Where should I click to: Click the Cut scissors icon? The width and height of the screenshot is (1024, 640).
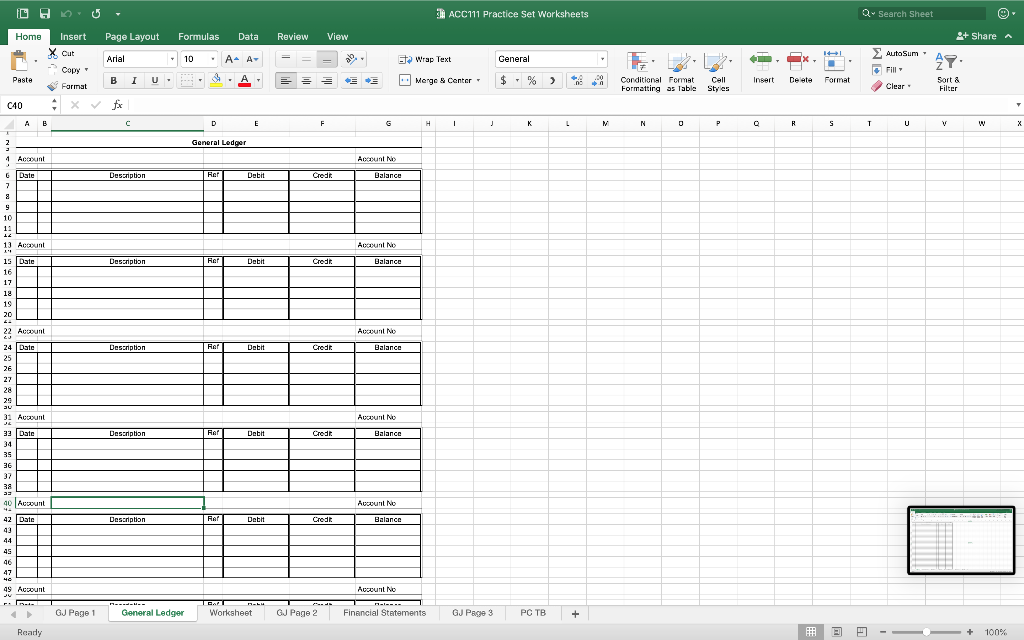[x=53, y=53]
